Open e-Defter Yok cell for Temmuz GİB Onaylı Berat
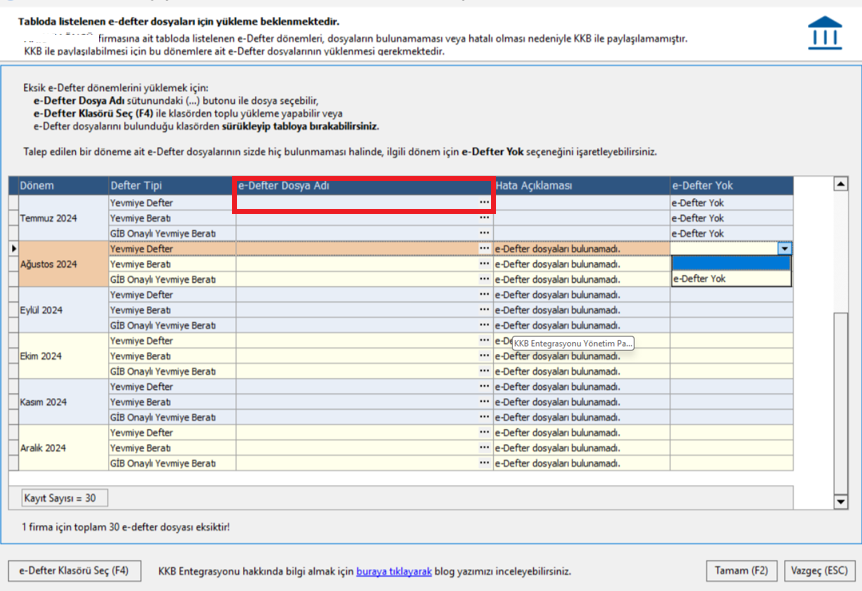The width and height of the screenshot is (862, 591). pos(731,233)
